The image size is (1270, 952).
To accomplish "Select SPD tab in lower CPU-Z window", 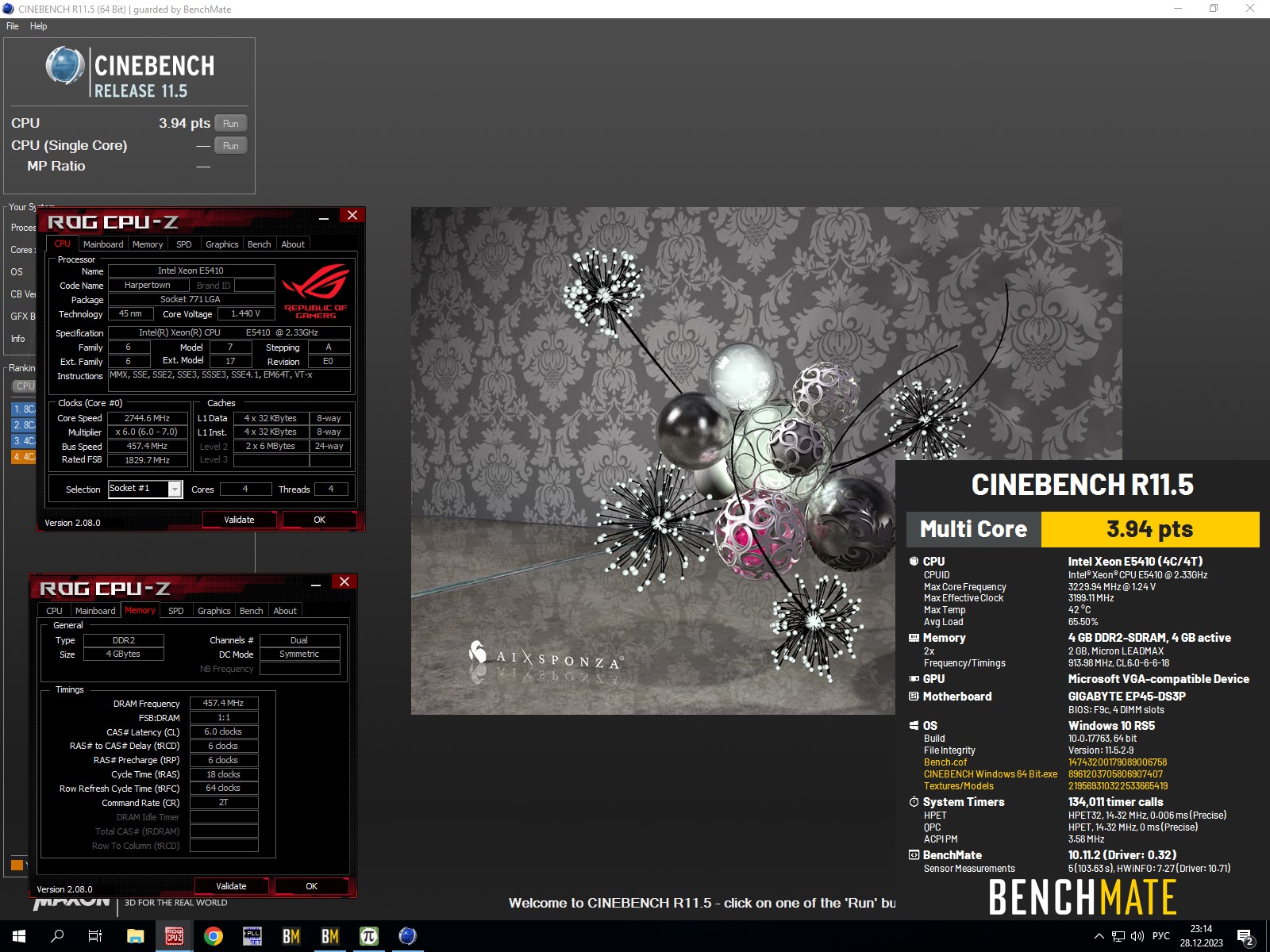I will pos(176,611).
